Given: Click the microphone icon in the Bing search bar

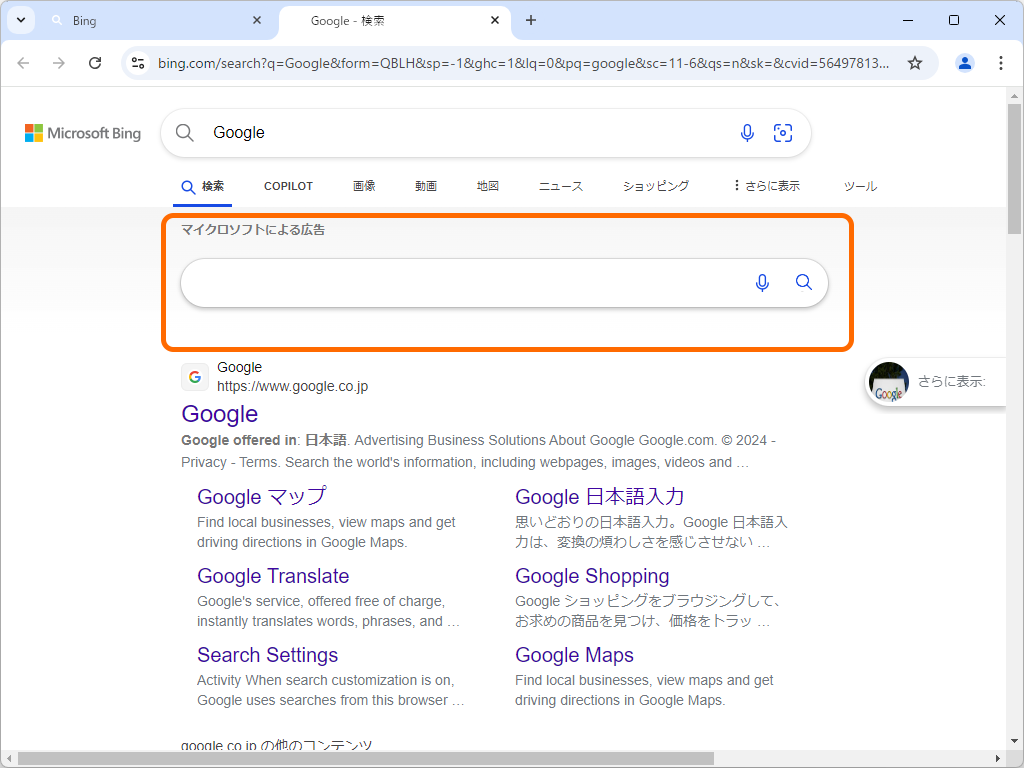Looking at the screenshot, I should (x=747, y=132).
